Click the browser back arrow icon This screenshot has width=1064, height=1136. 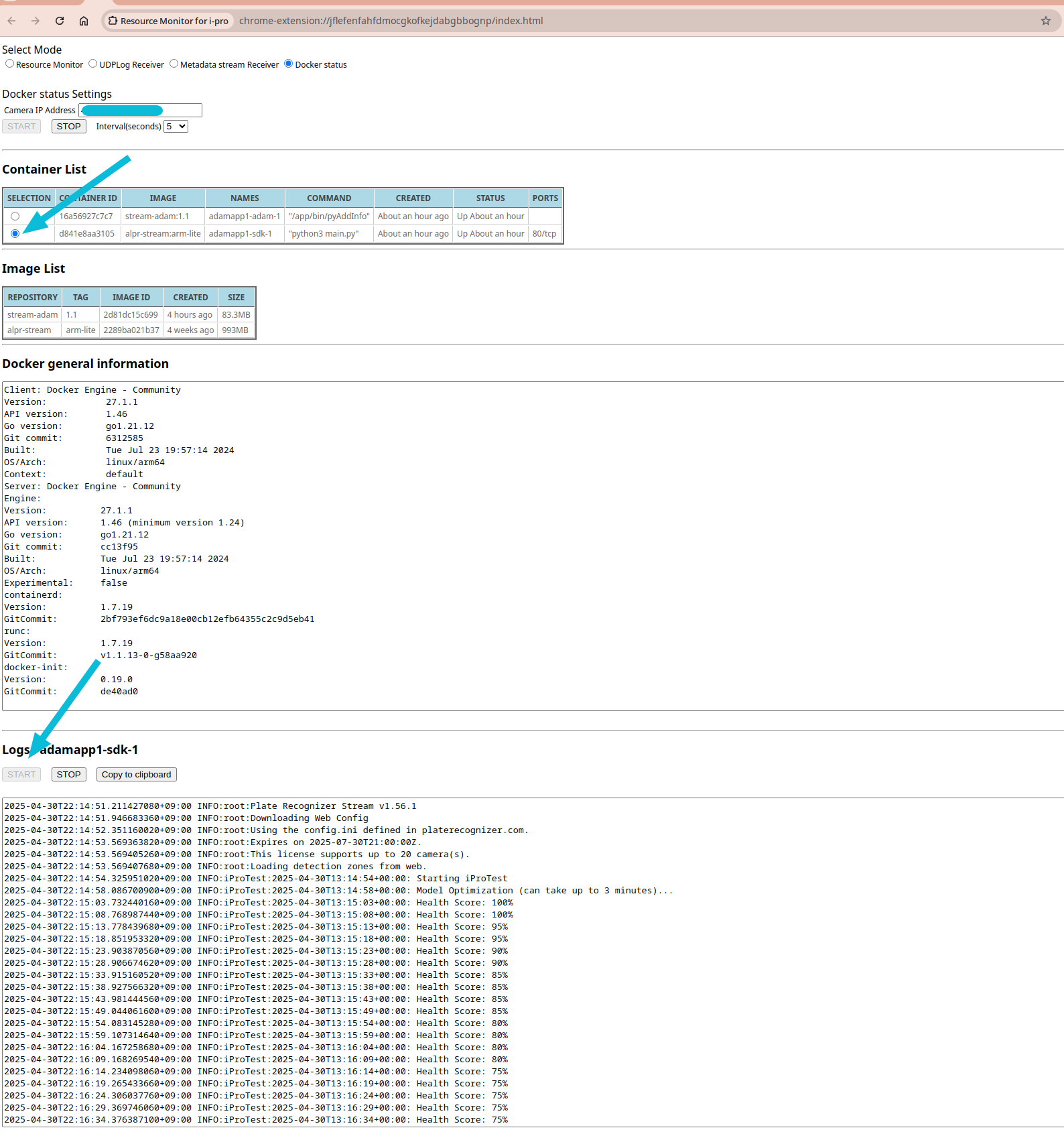click(11, 21)
